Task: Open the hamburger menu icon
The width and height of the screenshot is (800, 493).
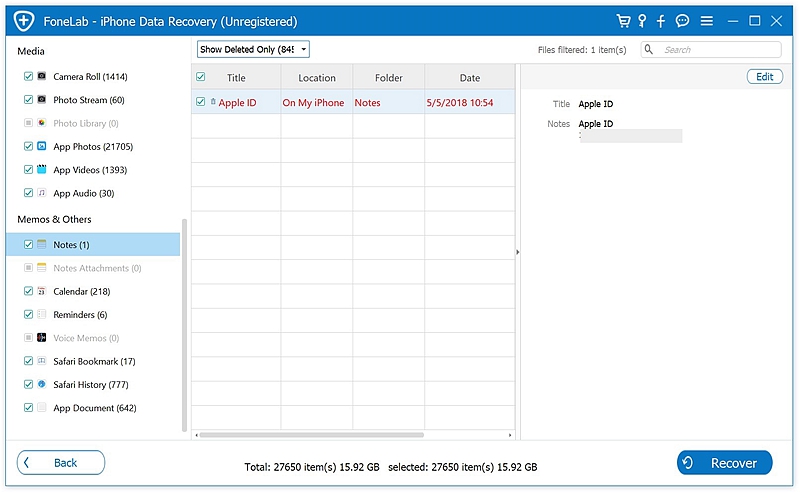Action: (x=707, y=21)
